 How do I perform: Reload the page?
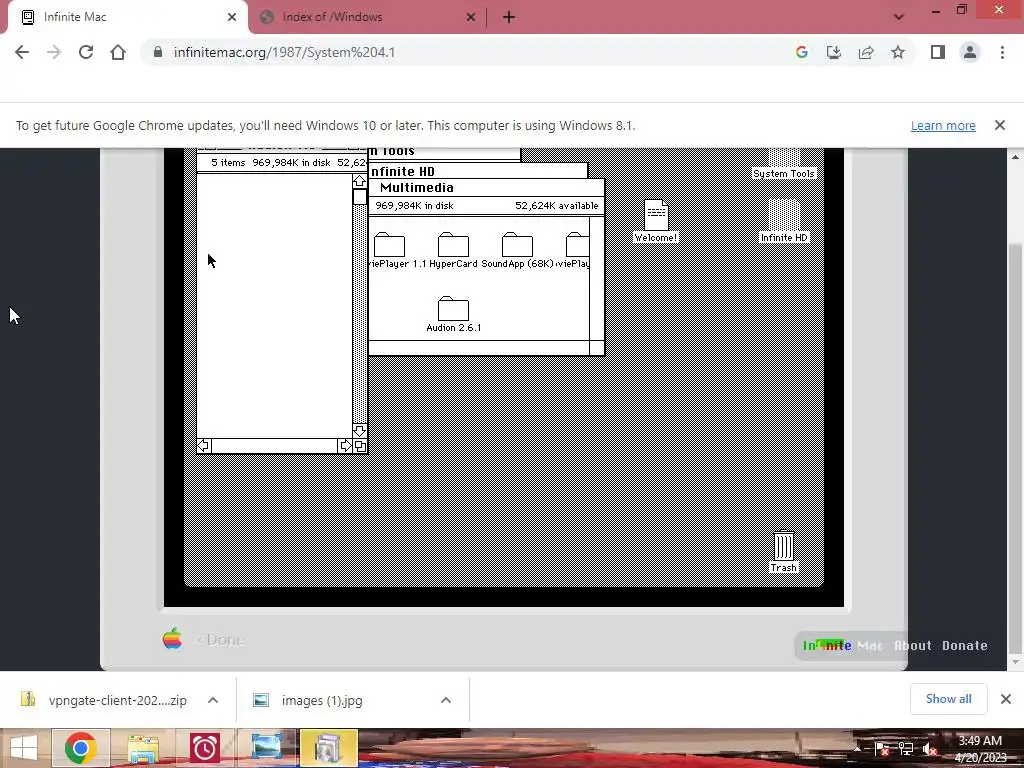click(86, 52)
